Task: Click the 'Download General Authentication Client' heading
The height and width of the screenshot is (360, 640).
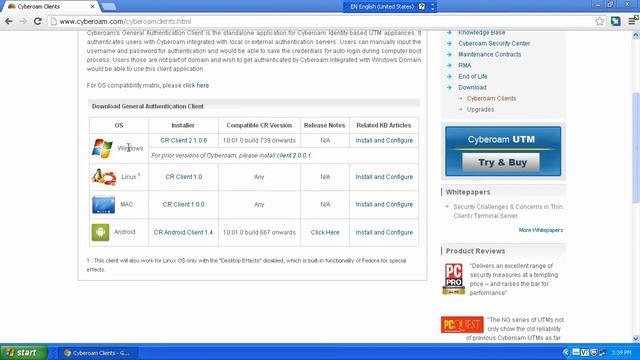Action: click(147, 106)
